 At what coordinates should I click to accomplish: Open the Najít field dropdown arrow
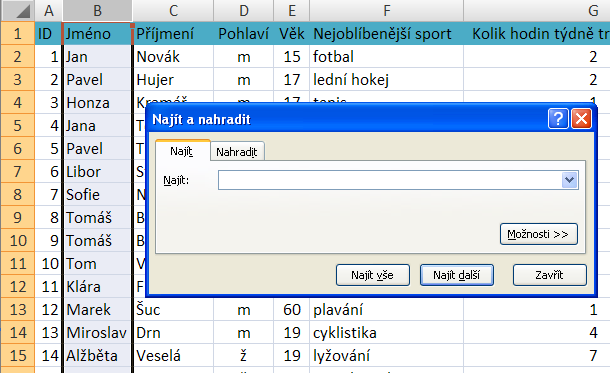pyautogui.click(x=569, y=180)
